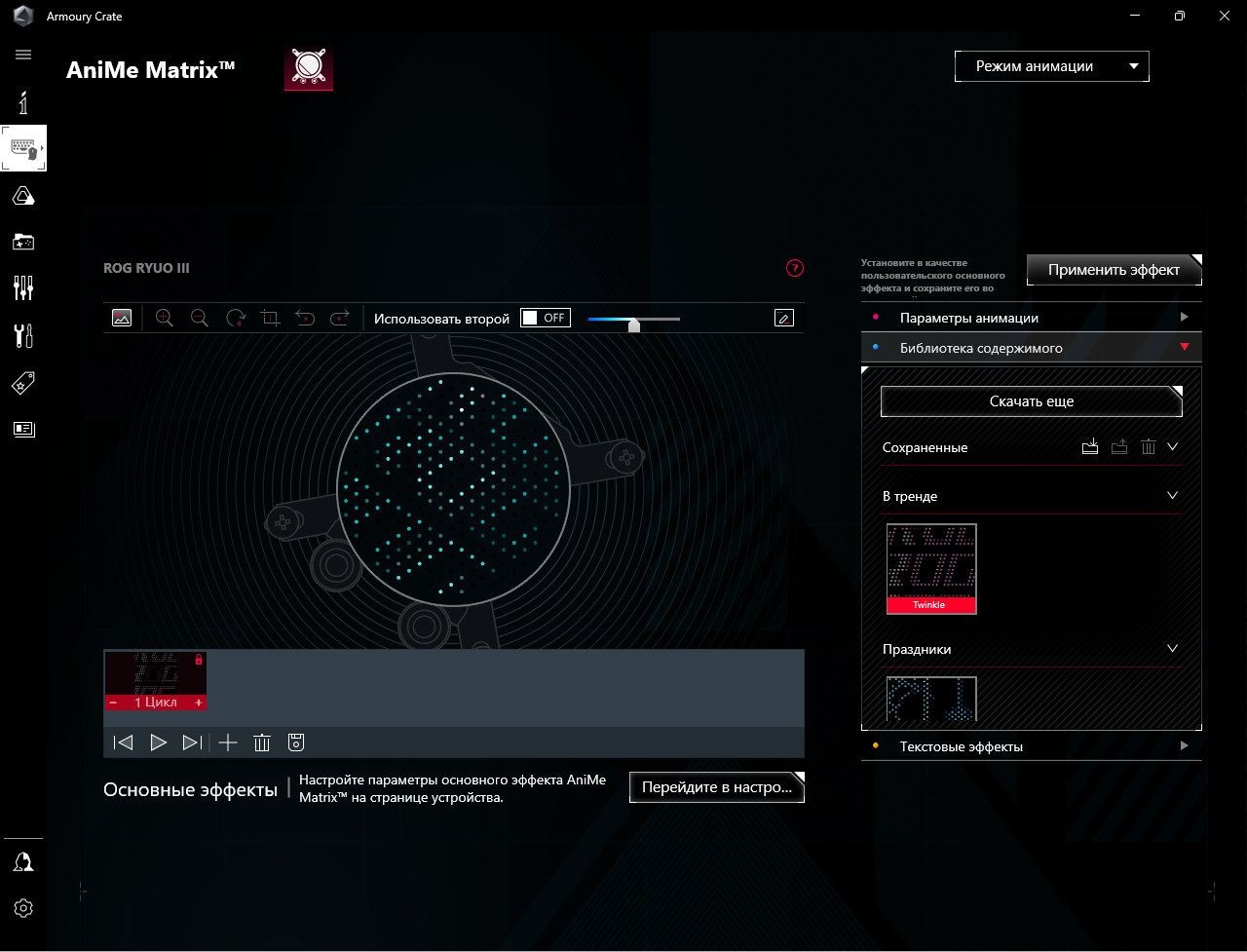This screenshot has width=1247, height=952.
Task: Open Scenario Profiles sliders icon in sidebar
Action: [23, 287]
